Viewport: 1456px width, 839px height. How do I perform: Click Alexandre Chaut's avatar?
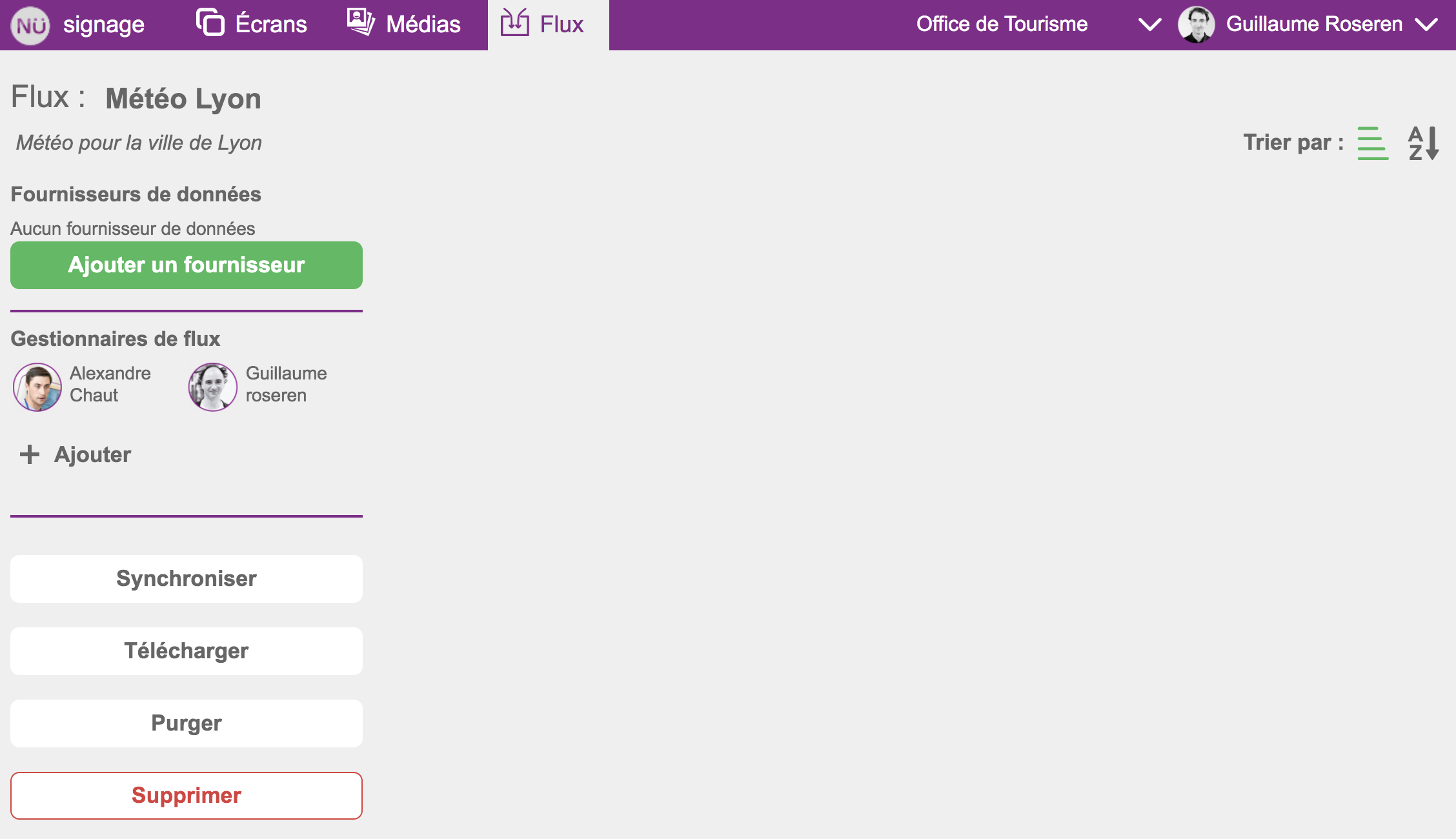click(37, 387)
